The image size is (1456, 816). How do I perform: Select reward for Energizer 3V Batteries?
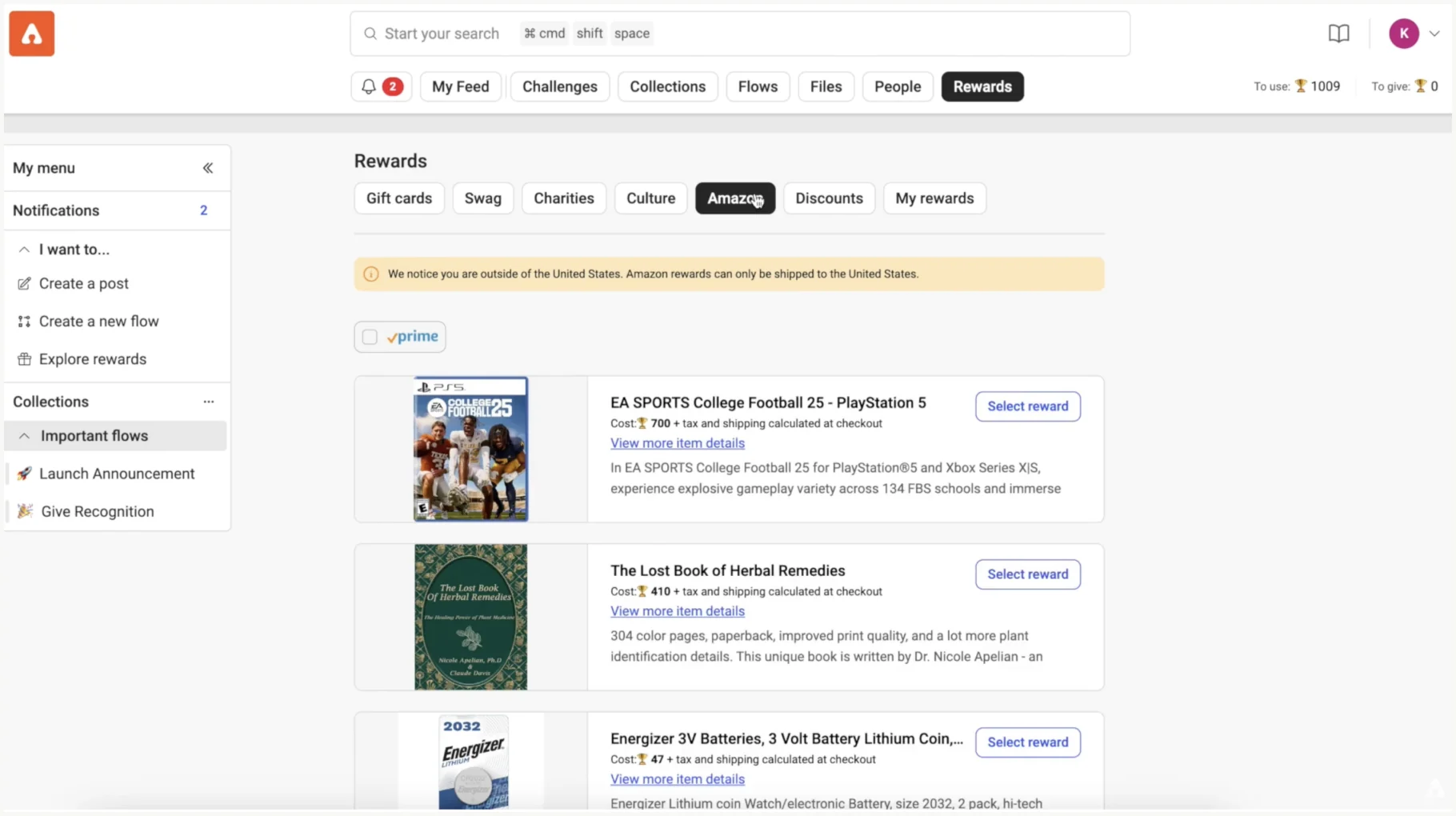coord(1028,742)
